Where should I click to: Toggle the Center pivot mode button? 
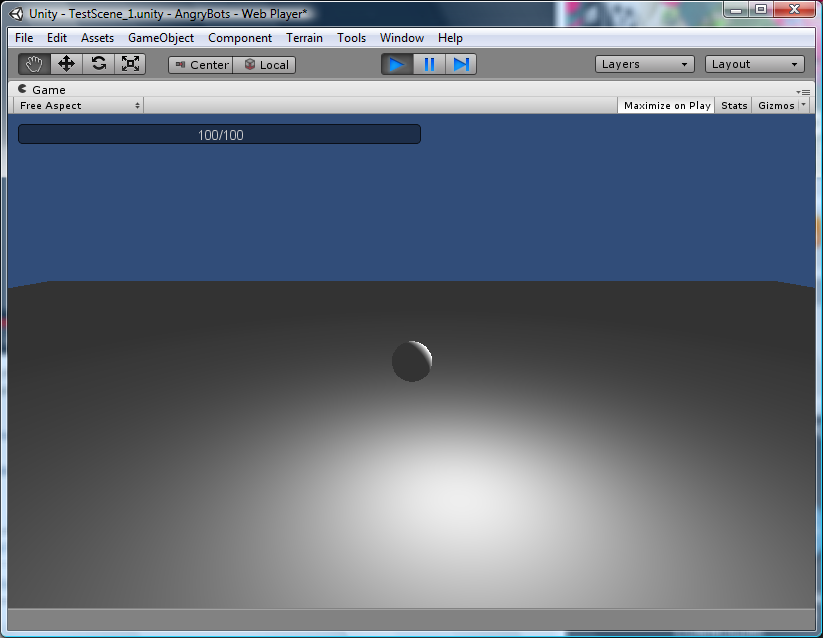(x=201, y=65)
